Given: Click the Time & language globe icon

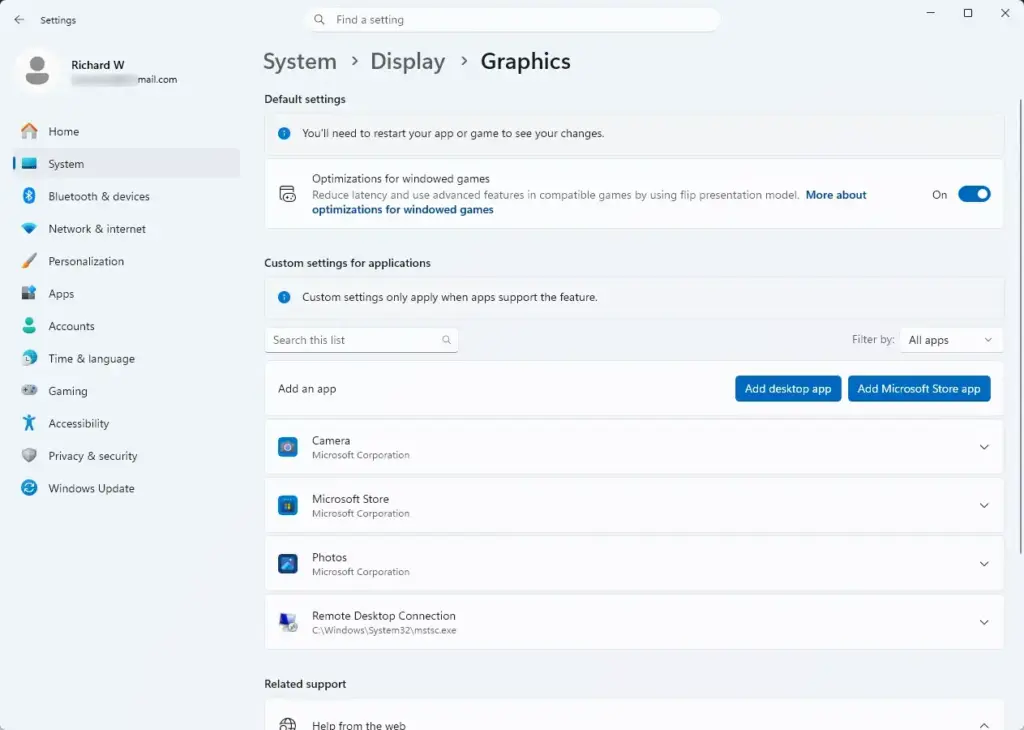Looking at the screenshot, I should pos(29,358).
